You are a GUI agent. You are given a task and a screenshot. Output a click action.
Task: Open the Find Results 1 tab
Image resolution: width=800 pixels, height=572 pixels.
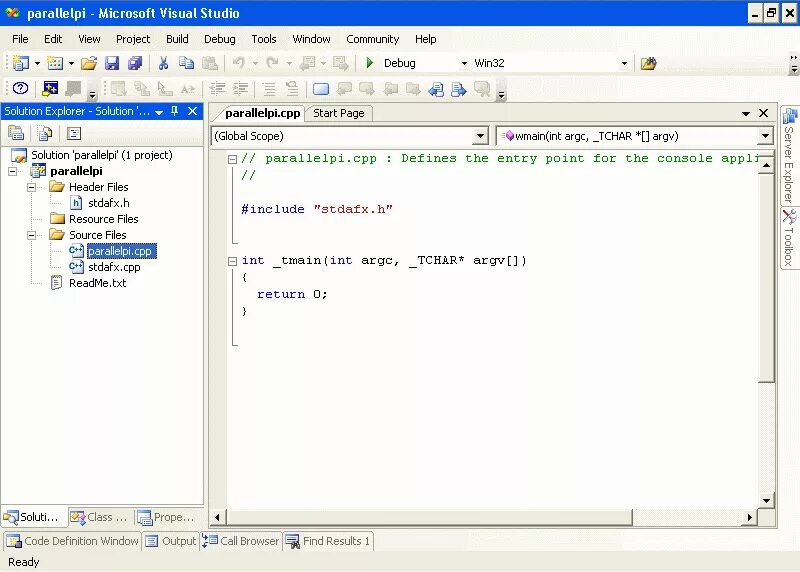pos(328,541)
